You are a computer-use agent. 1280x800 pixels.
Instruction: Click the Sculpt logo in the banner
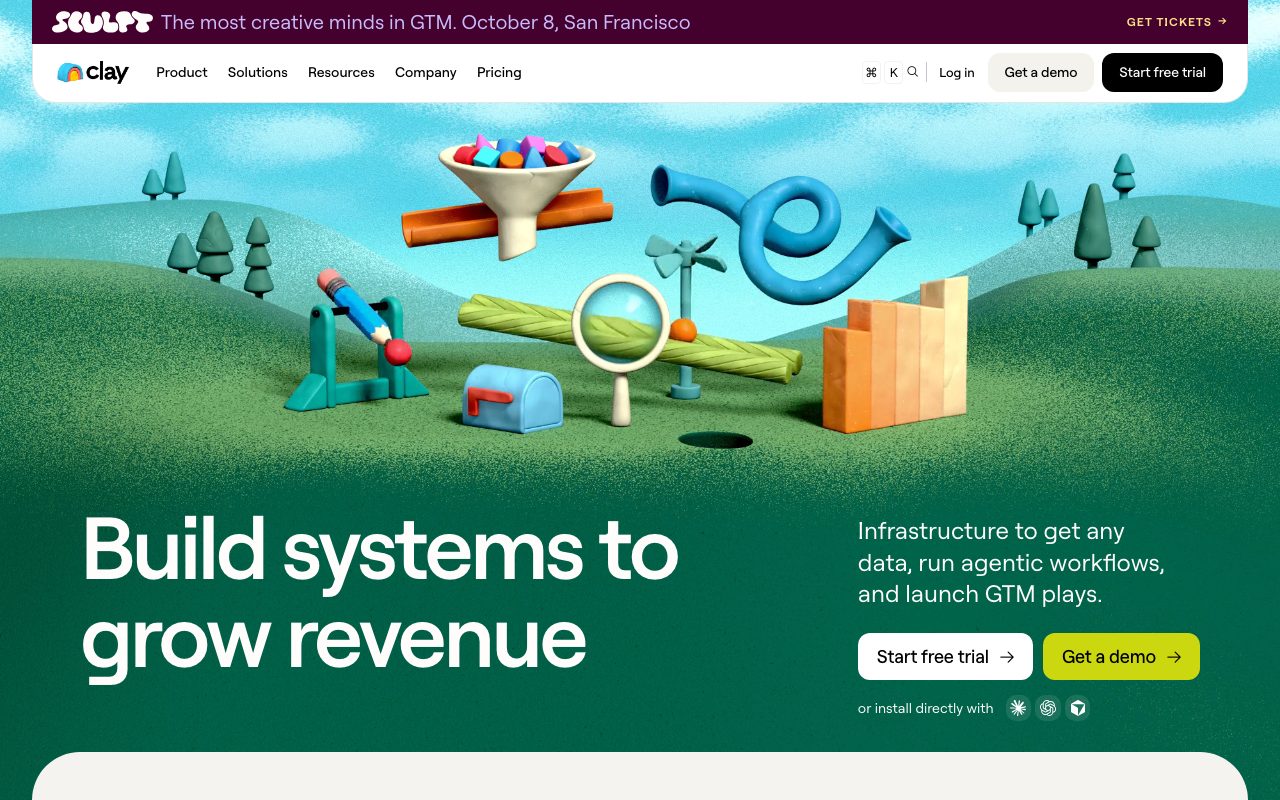coord(102,22)
